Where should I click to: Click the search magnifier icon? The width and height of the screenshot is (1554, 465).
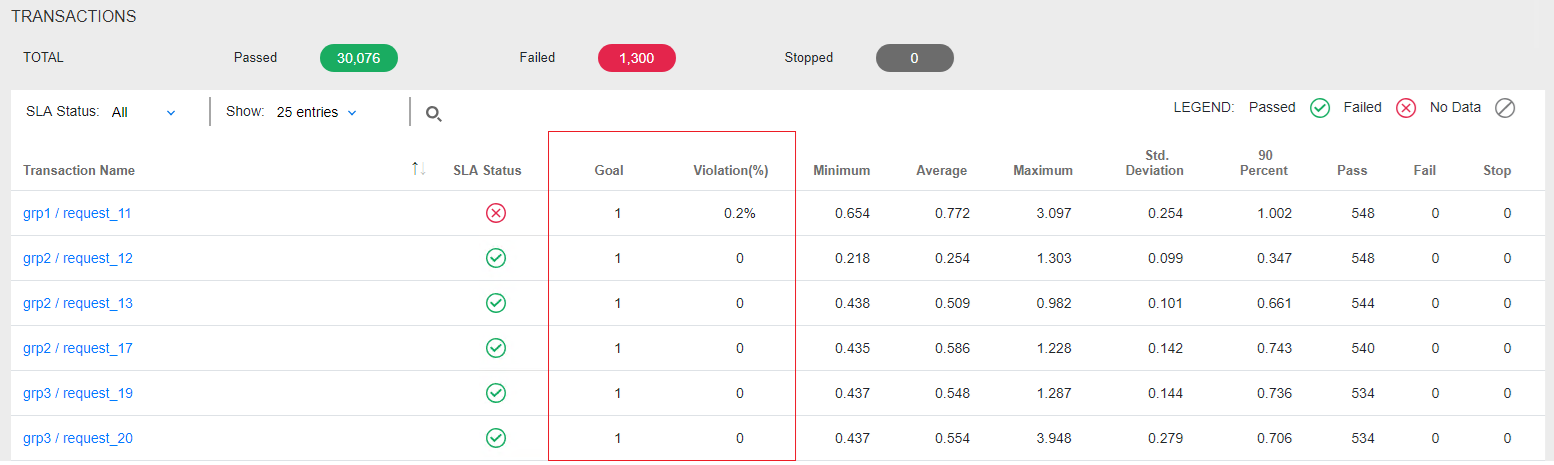[433, 113]
